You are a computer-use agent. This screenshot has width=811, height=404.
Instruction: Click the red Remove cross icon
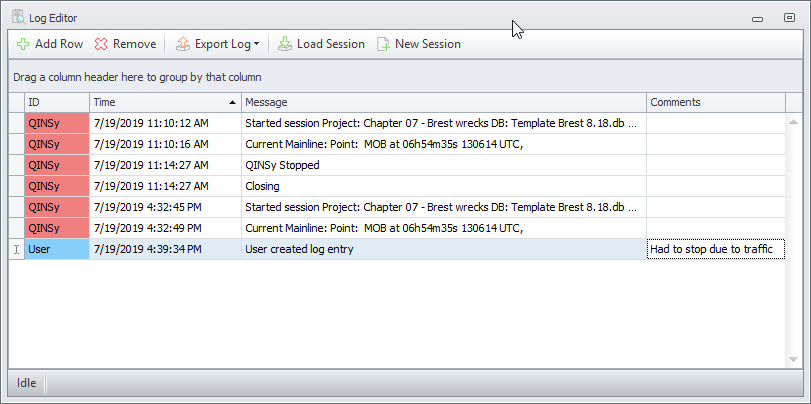pos(101,44)
